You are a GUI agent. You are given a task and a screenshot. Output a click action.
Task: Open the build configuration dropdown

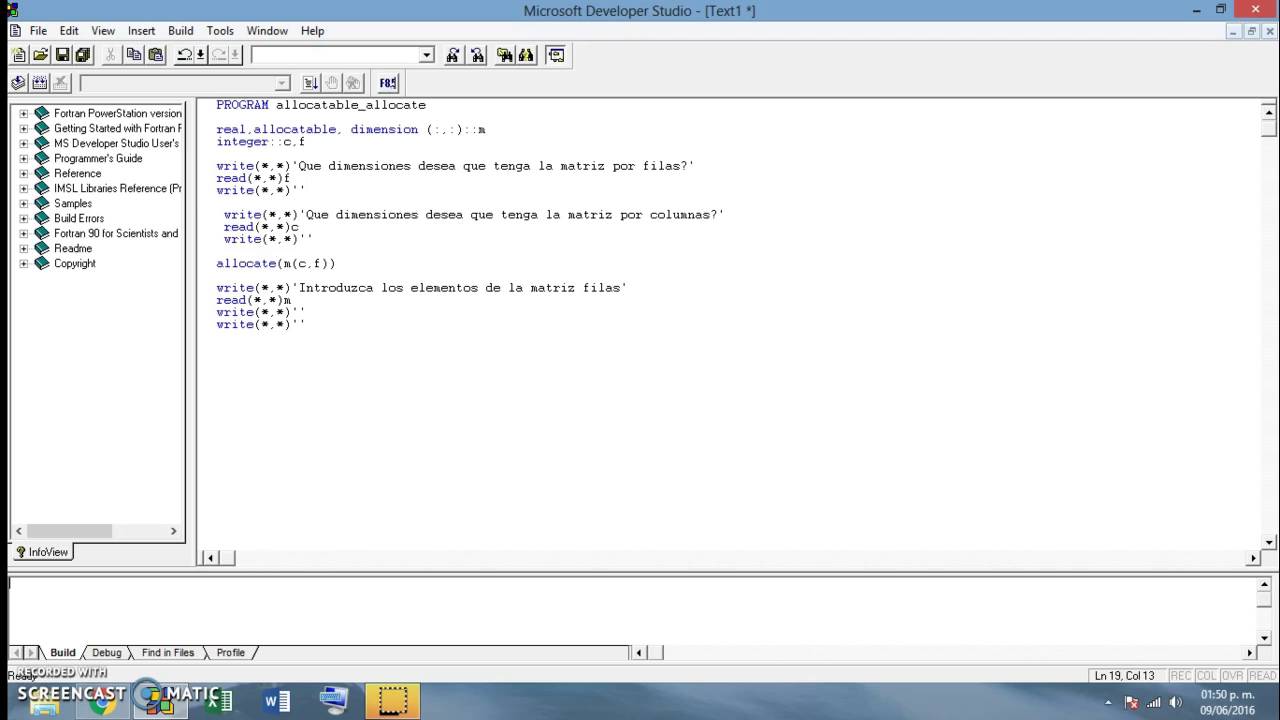[x=282, y=83]
